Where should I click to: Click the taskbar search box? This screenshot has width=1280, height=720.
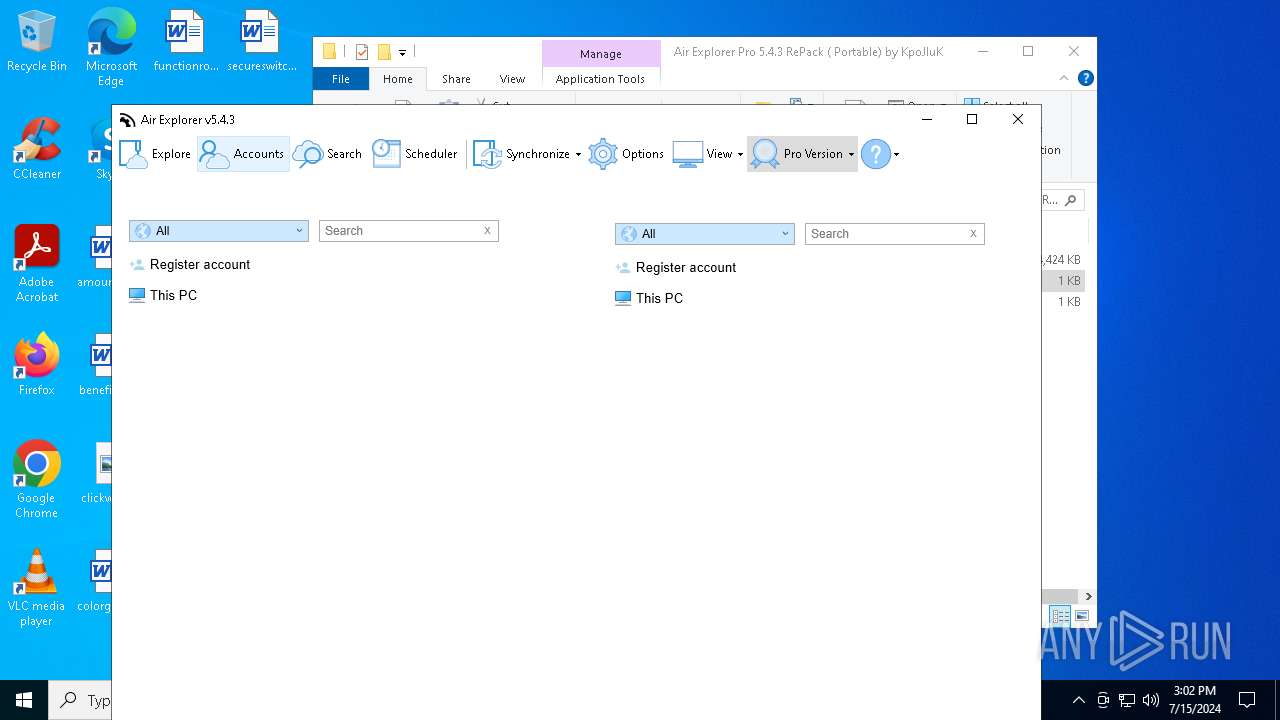[x=80, y=700]
